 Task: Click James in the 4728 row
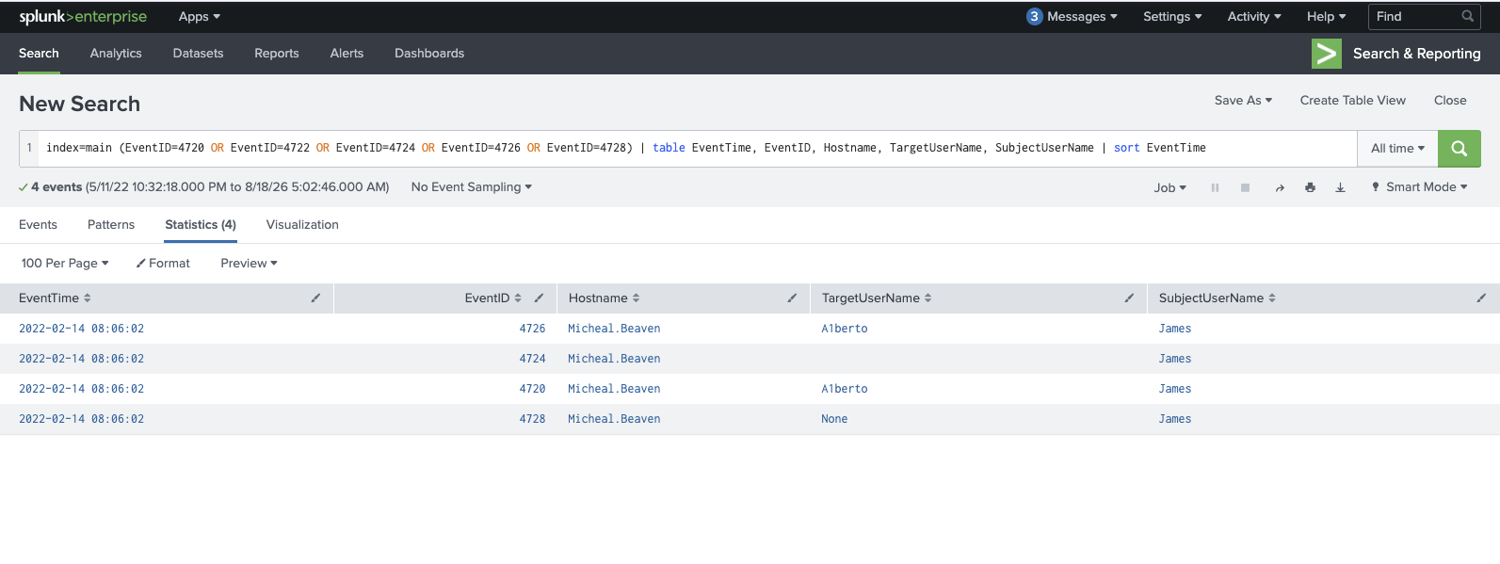pyautogui.click(x=1175, y=419)
